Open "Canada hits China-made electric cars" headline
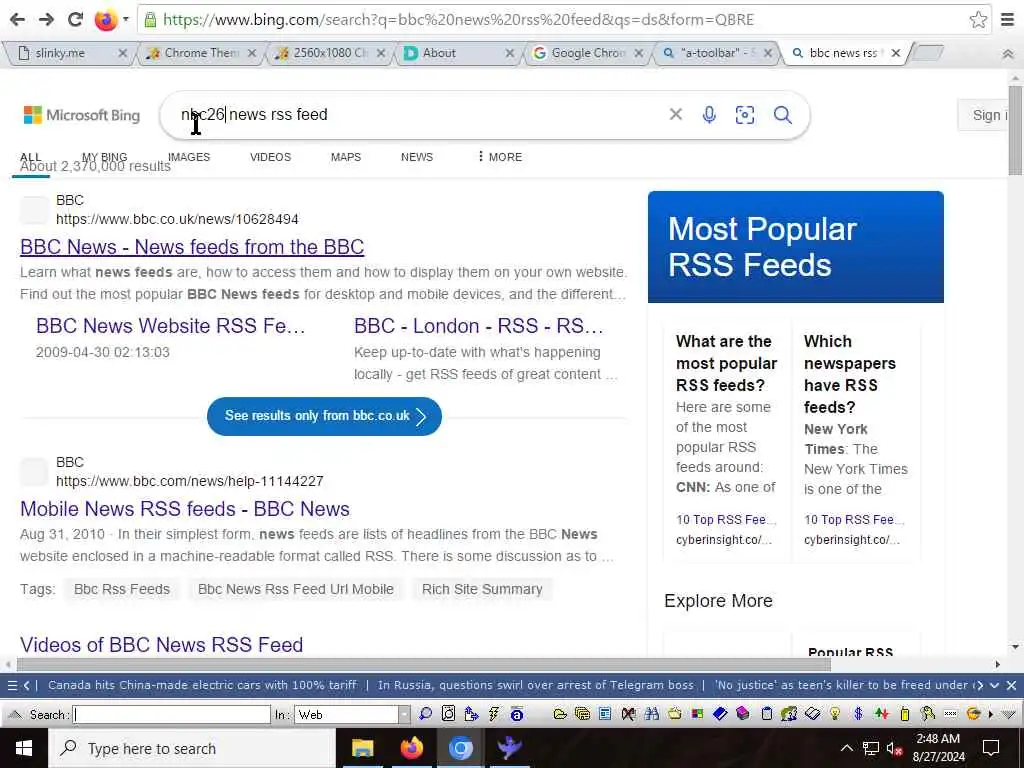This screenshot has height=768, width=1024. [202, 685]
